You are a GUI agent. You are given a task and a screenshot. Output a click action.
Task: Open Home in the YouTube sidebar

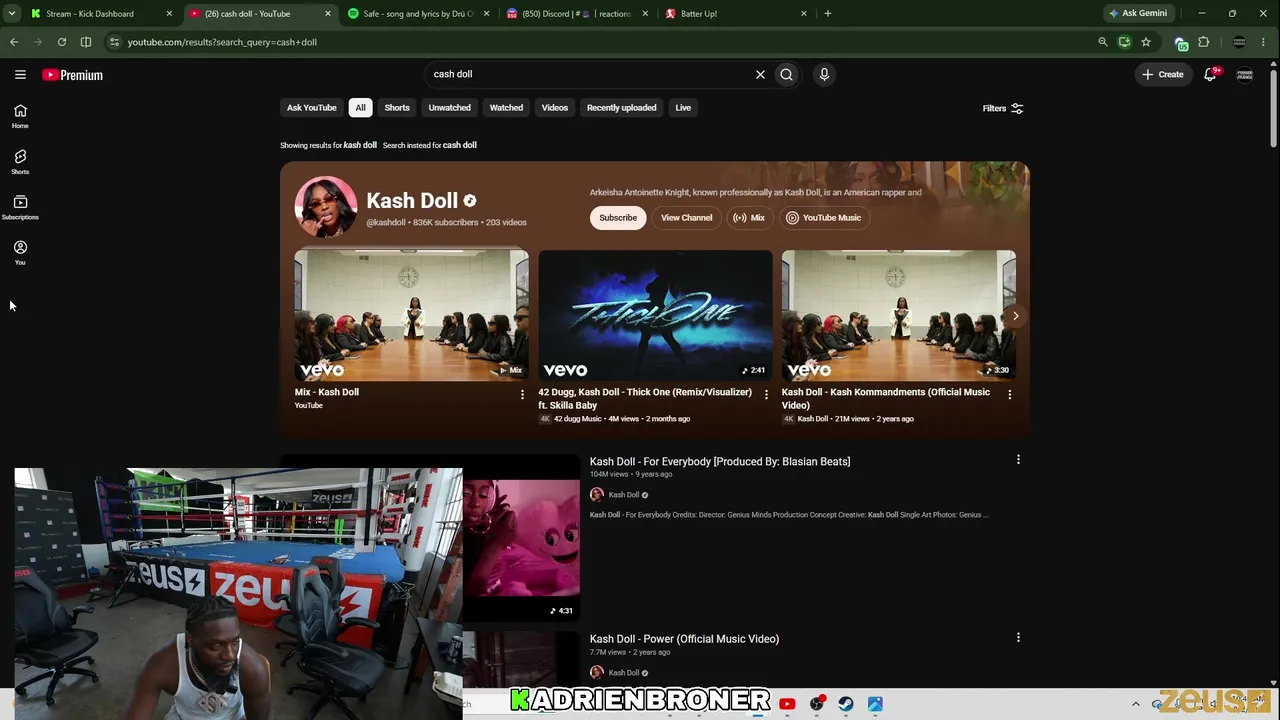pos(20,116)
